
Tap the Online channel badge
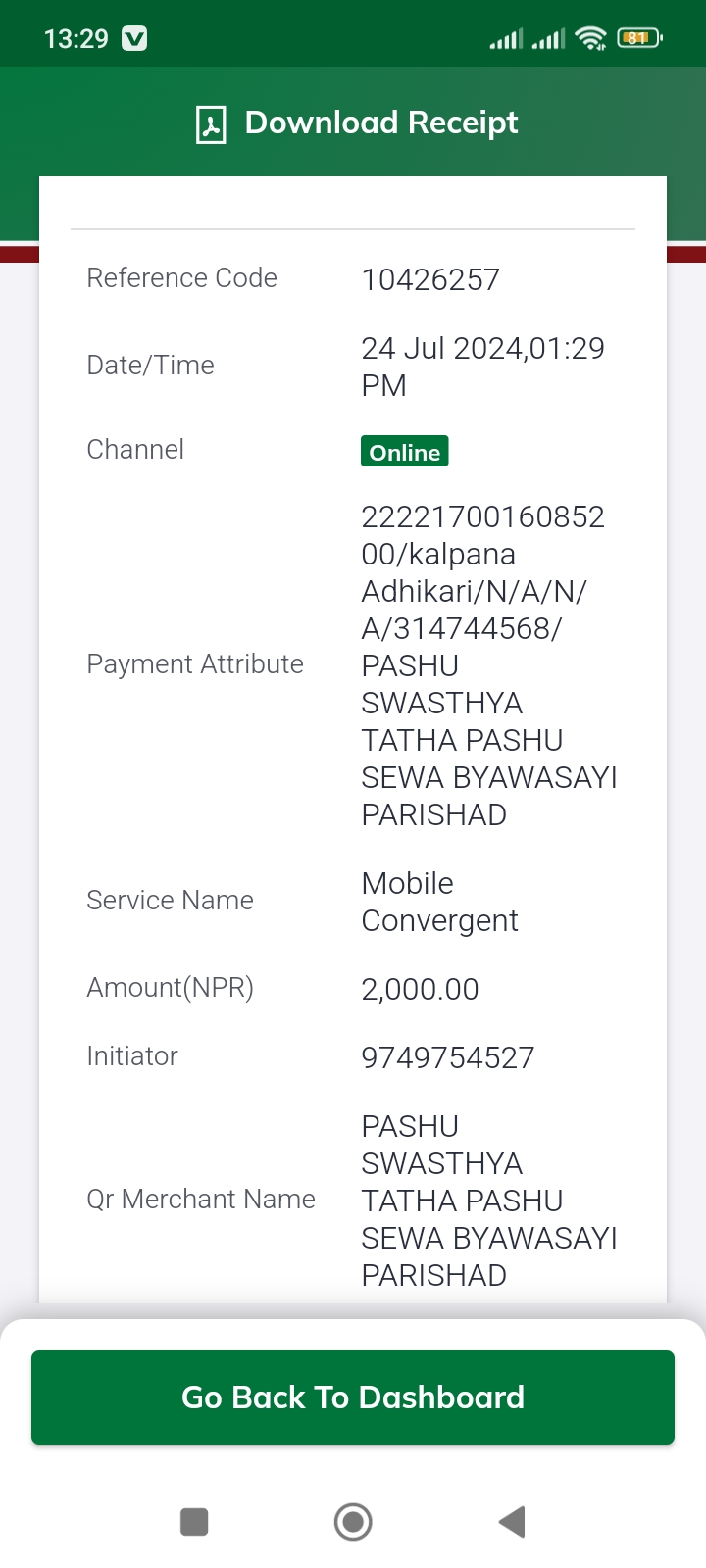click(405, 452)
